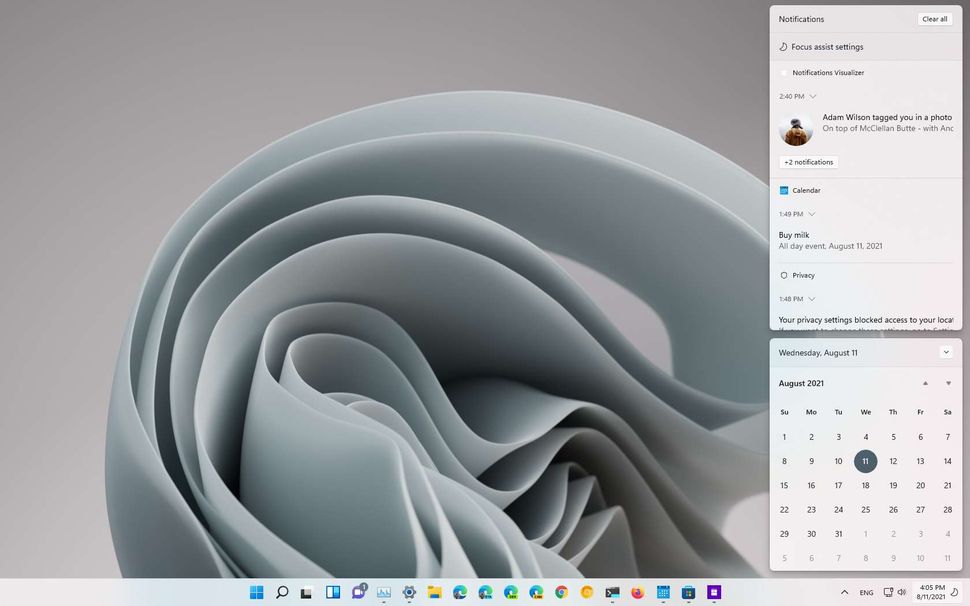The height and width of the screenshot is (606, 970).
Task: Expand the Privacy notification details
Action: [x=812, y=298]
